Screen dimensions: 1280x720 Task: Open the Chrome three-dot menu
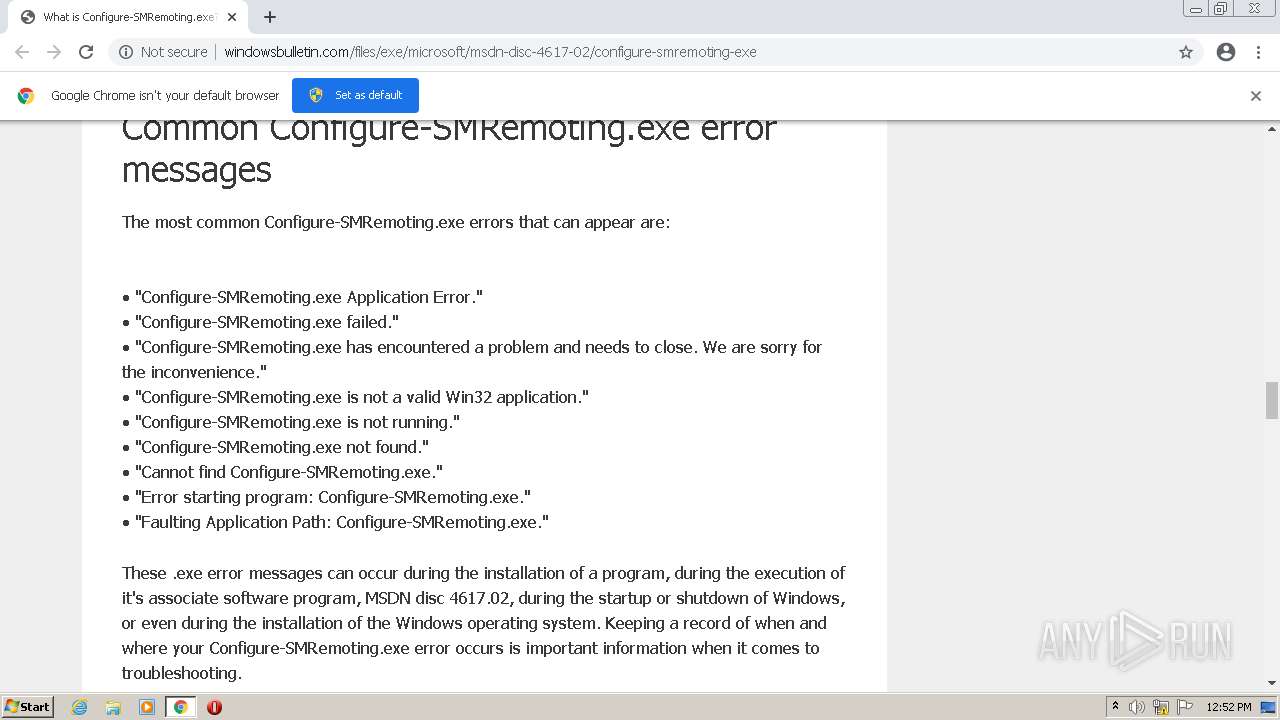coord(1258,52)
